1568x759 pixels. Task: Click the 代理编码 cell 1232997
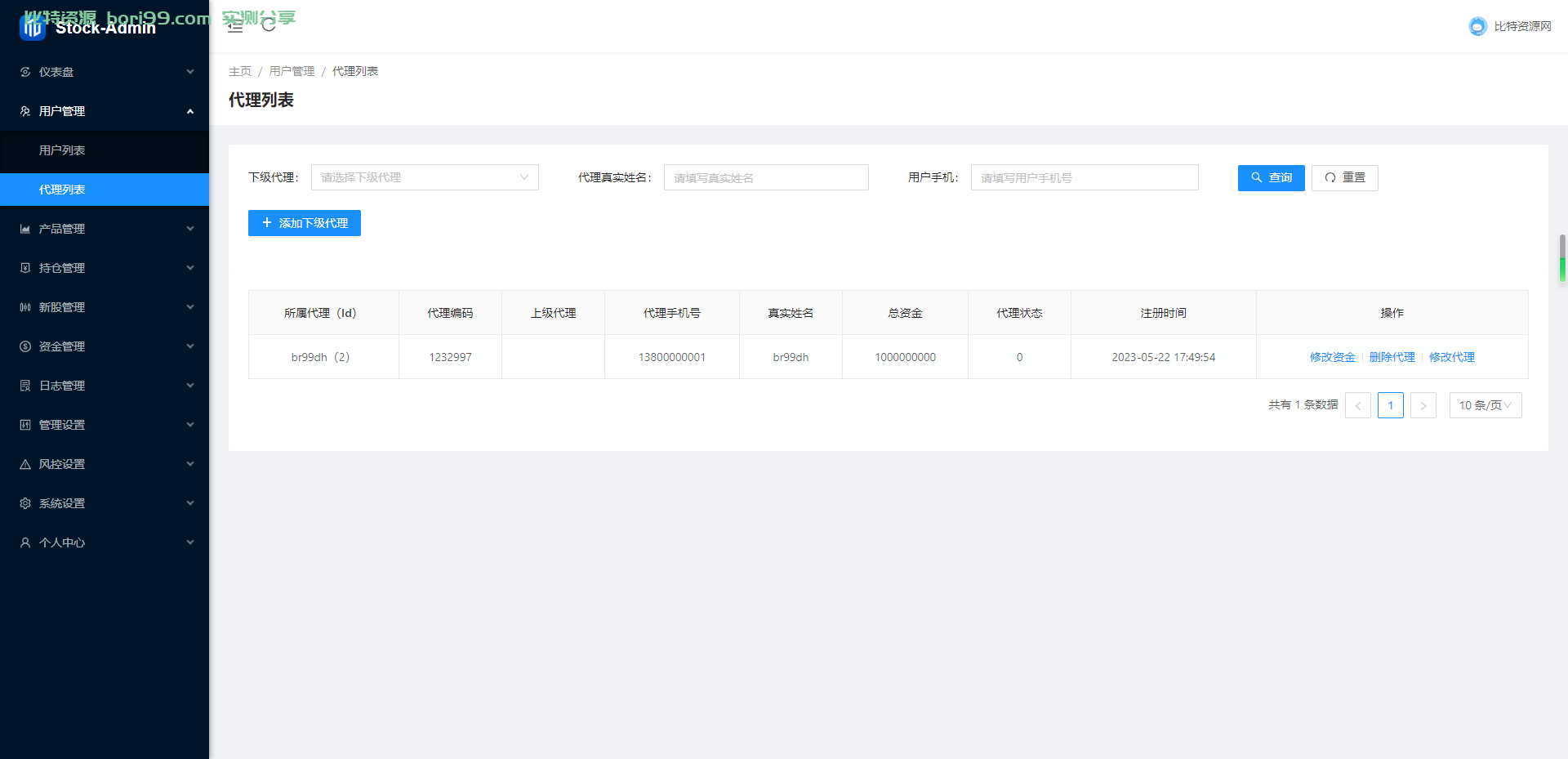pyautogui.click(x=450, y=357)
